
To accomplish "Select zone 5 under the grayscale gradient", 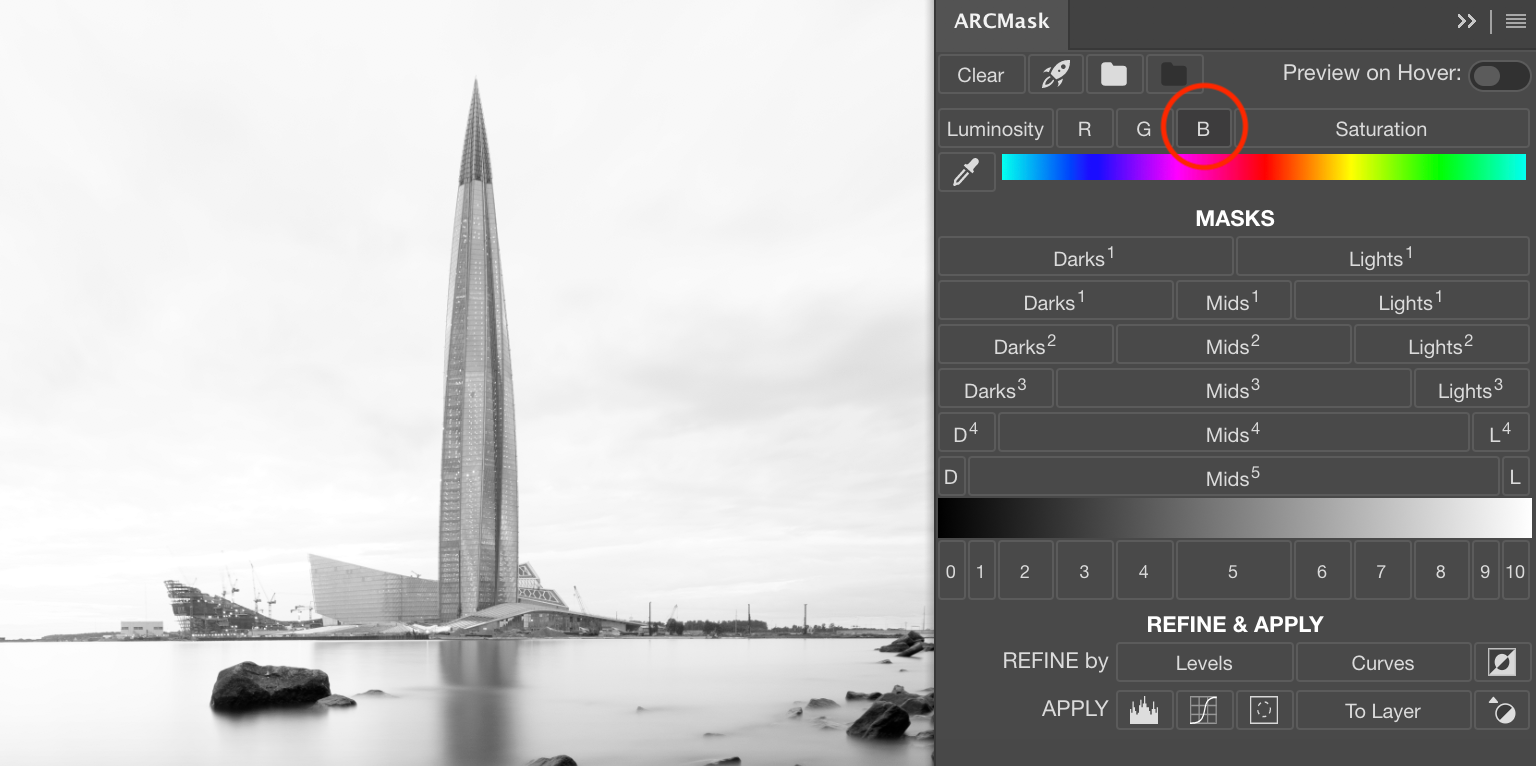I will [1232, 571].
